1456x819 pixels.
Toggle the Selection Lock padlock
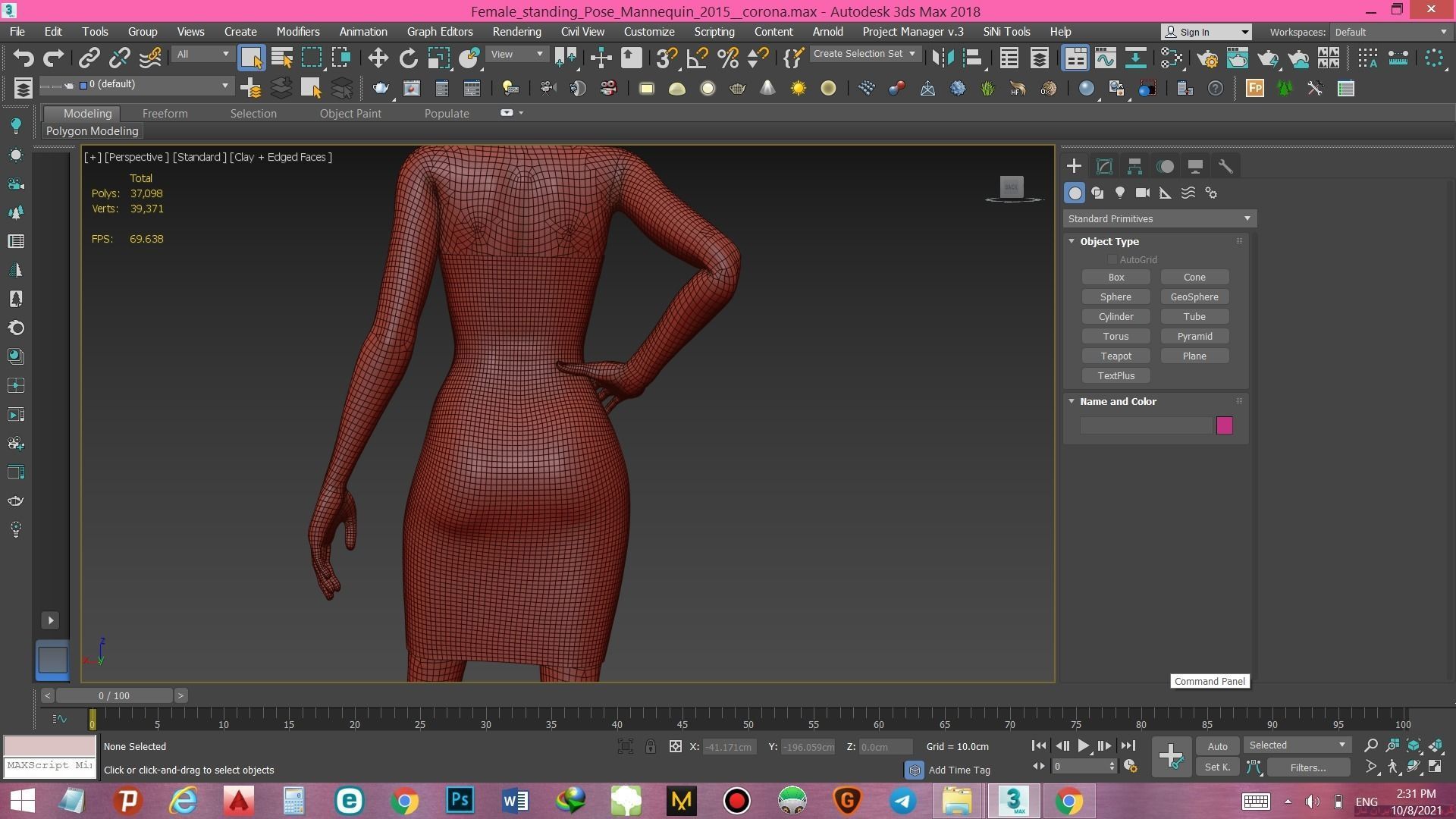click(650, 746)
